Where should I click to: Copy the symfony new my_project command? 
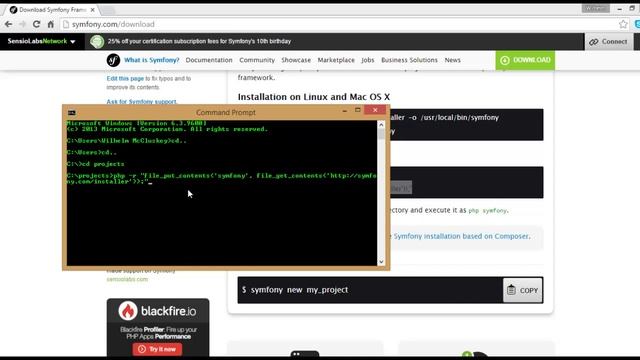point(522,290)
